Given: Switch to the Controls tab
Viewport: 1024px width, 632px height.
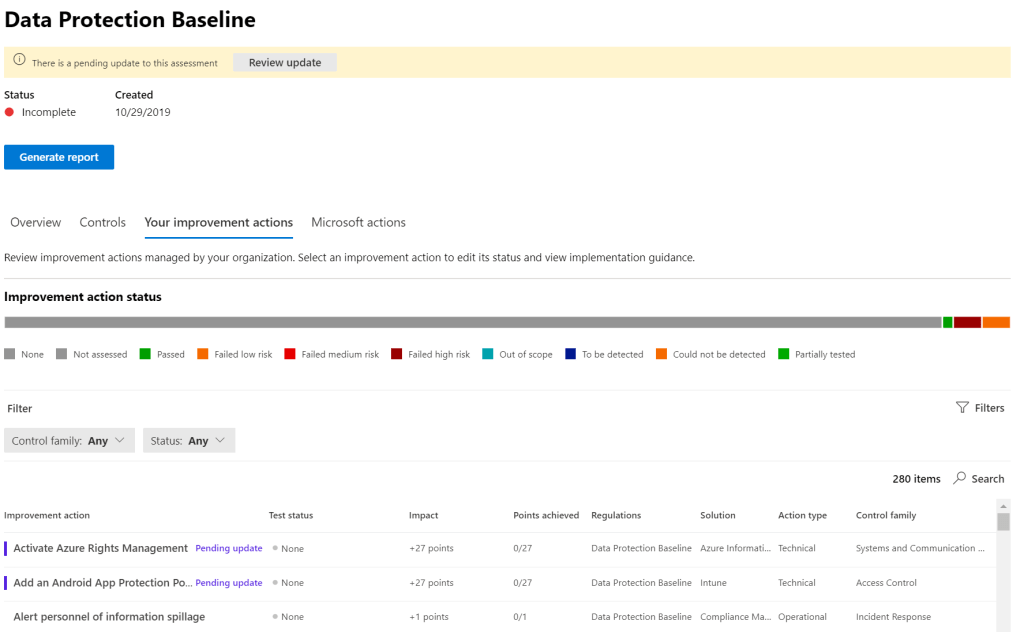Looking at the screenshot, I should click(103, 222).
